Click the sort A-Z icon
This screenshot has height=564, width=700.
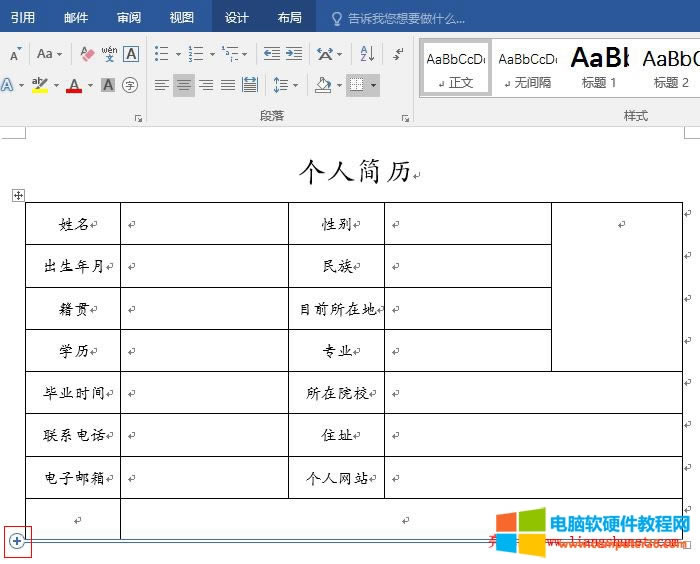366,54
